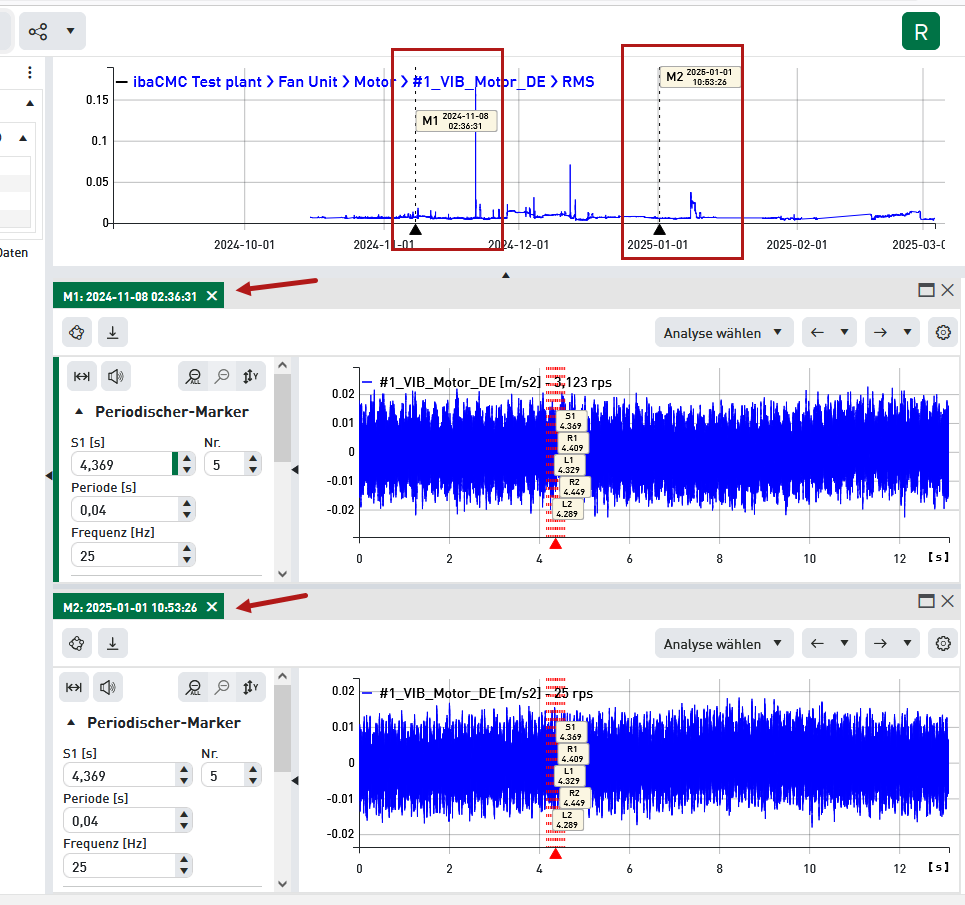The width and height of the screenshot is (965, 905).
Task: Click the speaker audio icon in M1 panel
Action: 117,376
